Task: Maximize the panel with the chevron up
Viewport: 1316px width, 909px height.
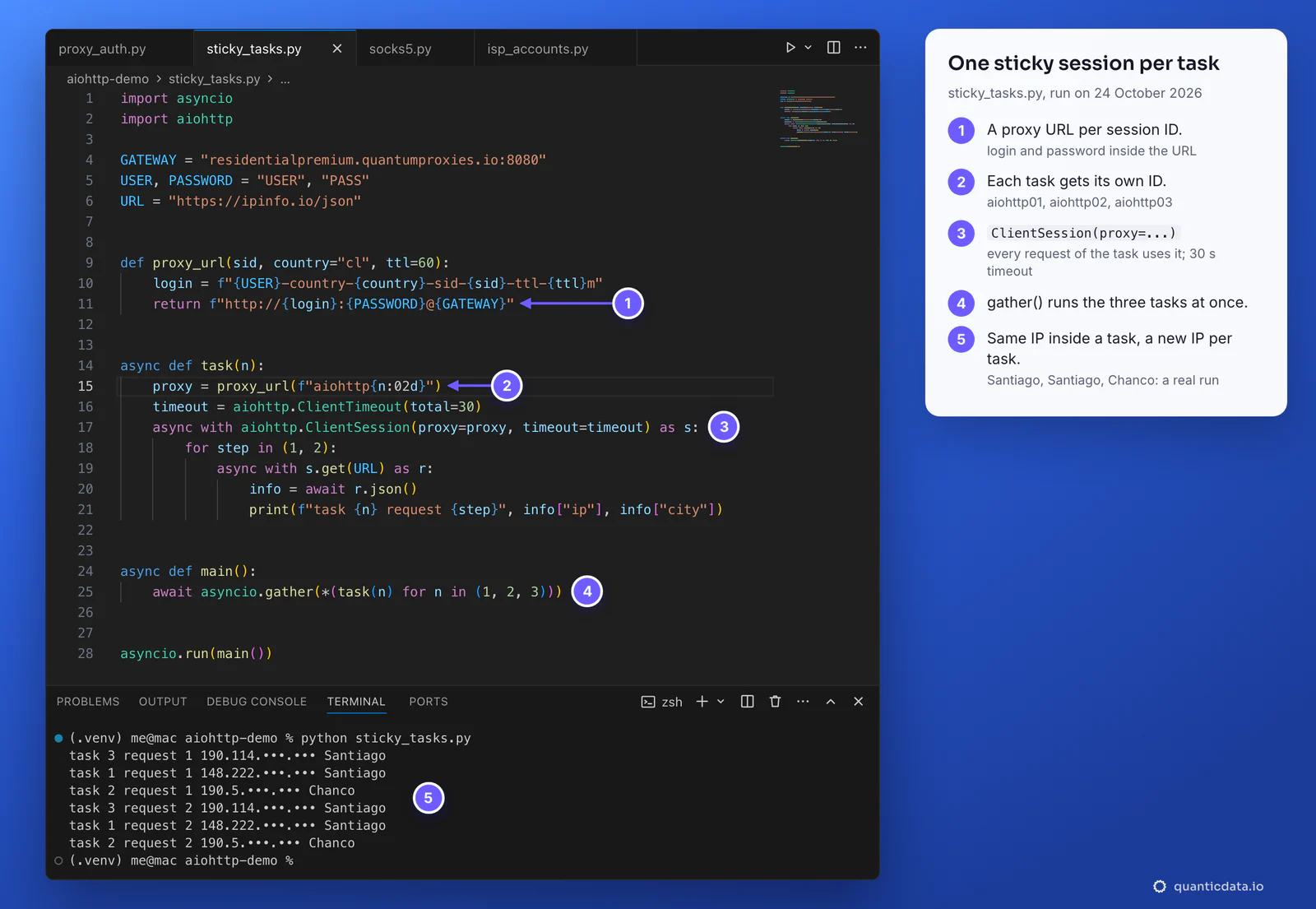Action: (x=831, y=702)
